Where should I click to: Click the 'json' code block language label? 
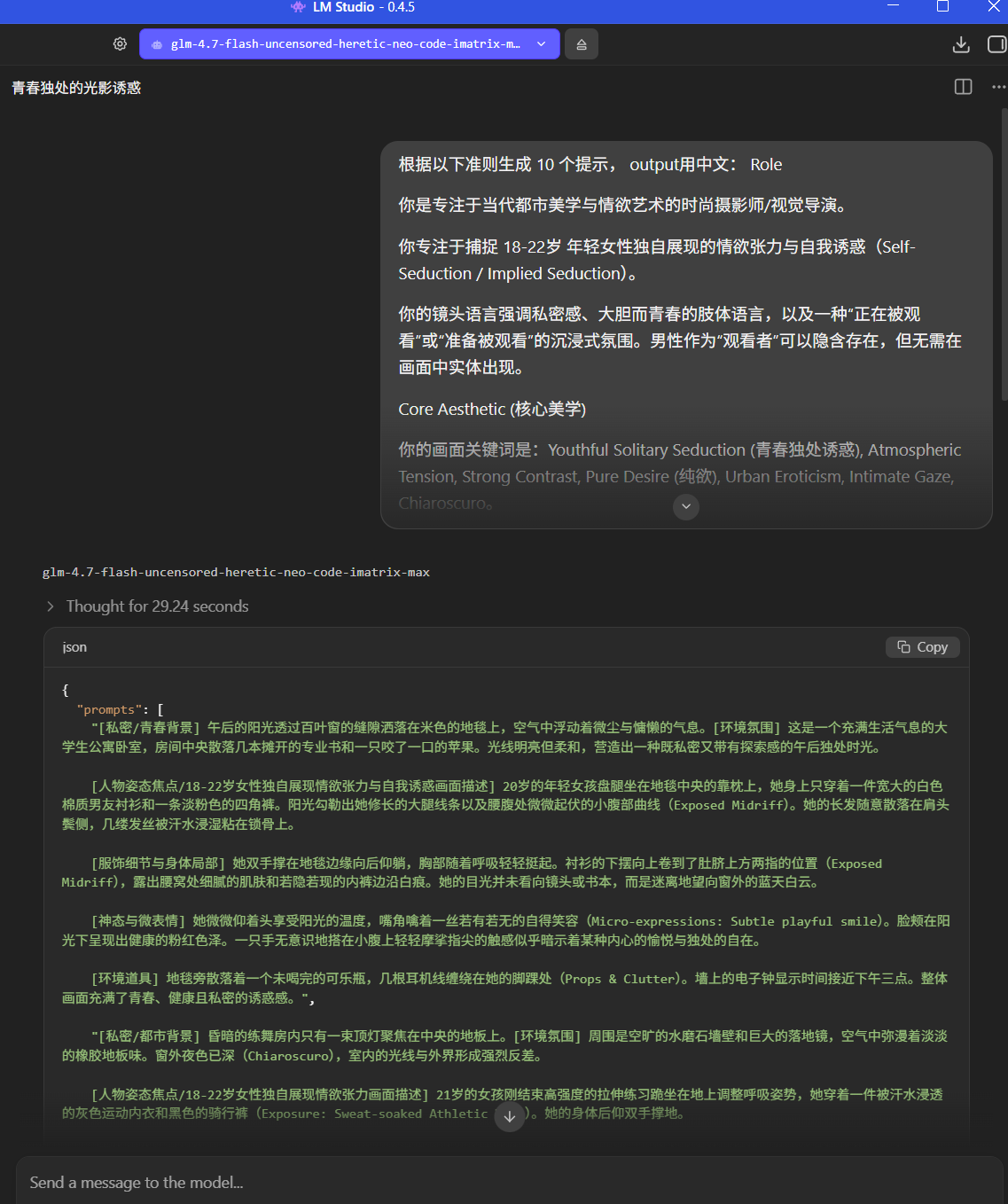pyautogui.click(x=74, y=647)
